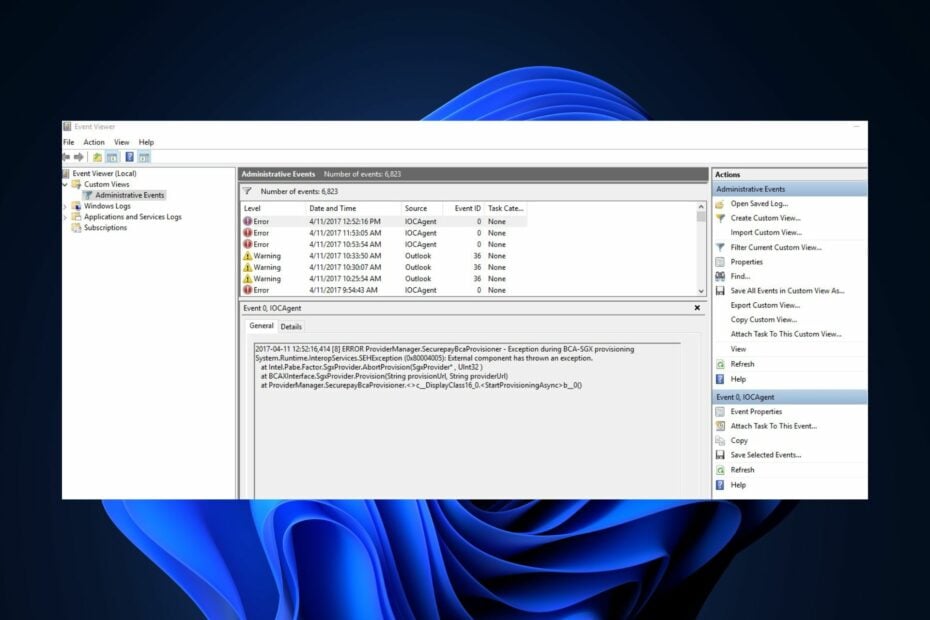Select the Administrative Events filter icon
Screen dimensions: 930x620
88,196
